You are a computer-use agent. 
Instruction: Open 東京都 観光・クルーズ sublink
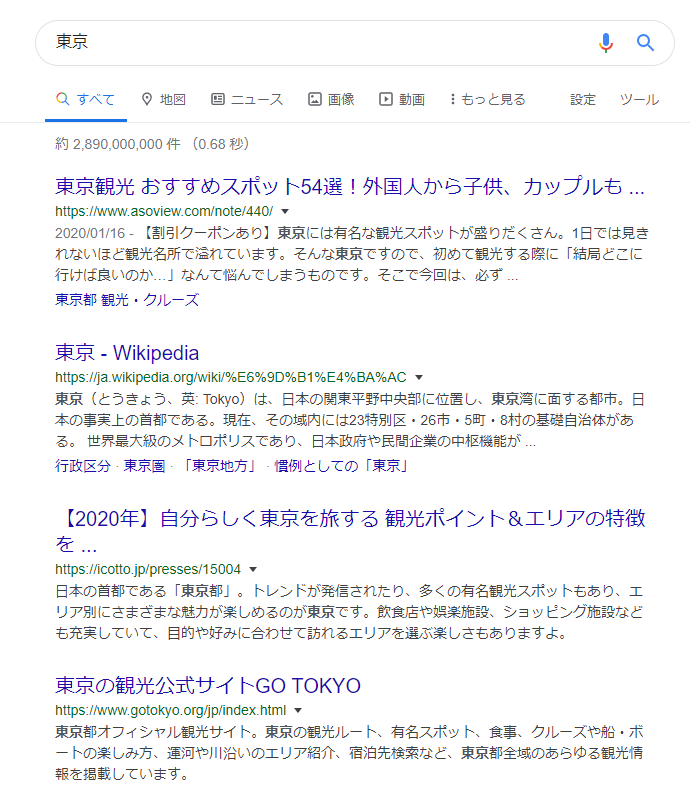[127, 300]
